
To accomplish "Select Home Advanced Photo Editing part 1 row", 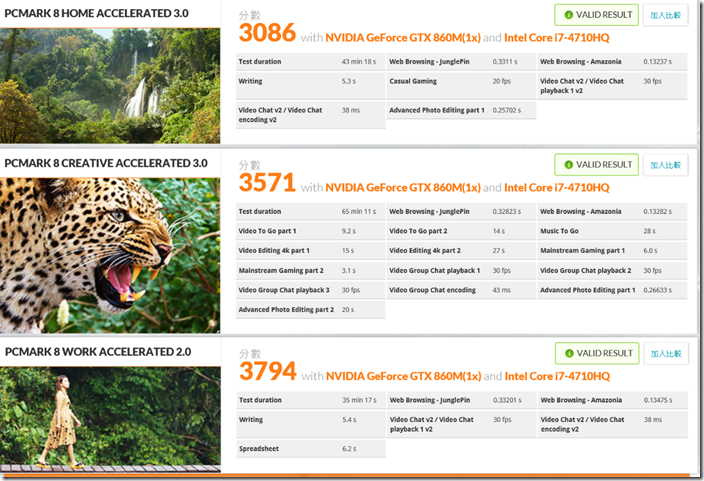I will 461,110.
